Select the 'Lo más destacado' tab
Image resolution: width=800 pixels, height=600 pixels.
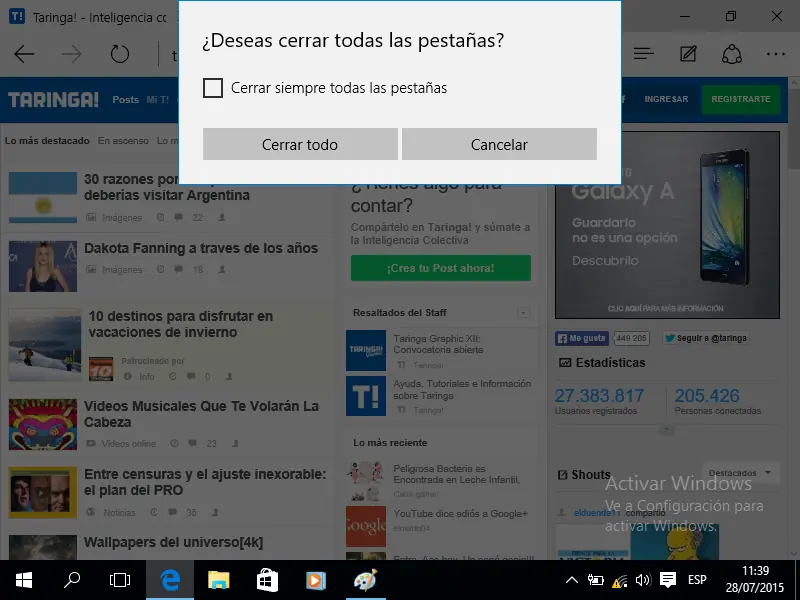(47, 140)
